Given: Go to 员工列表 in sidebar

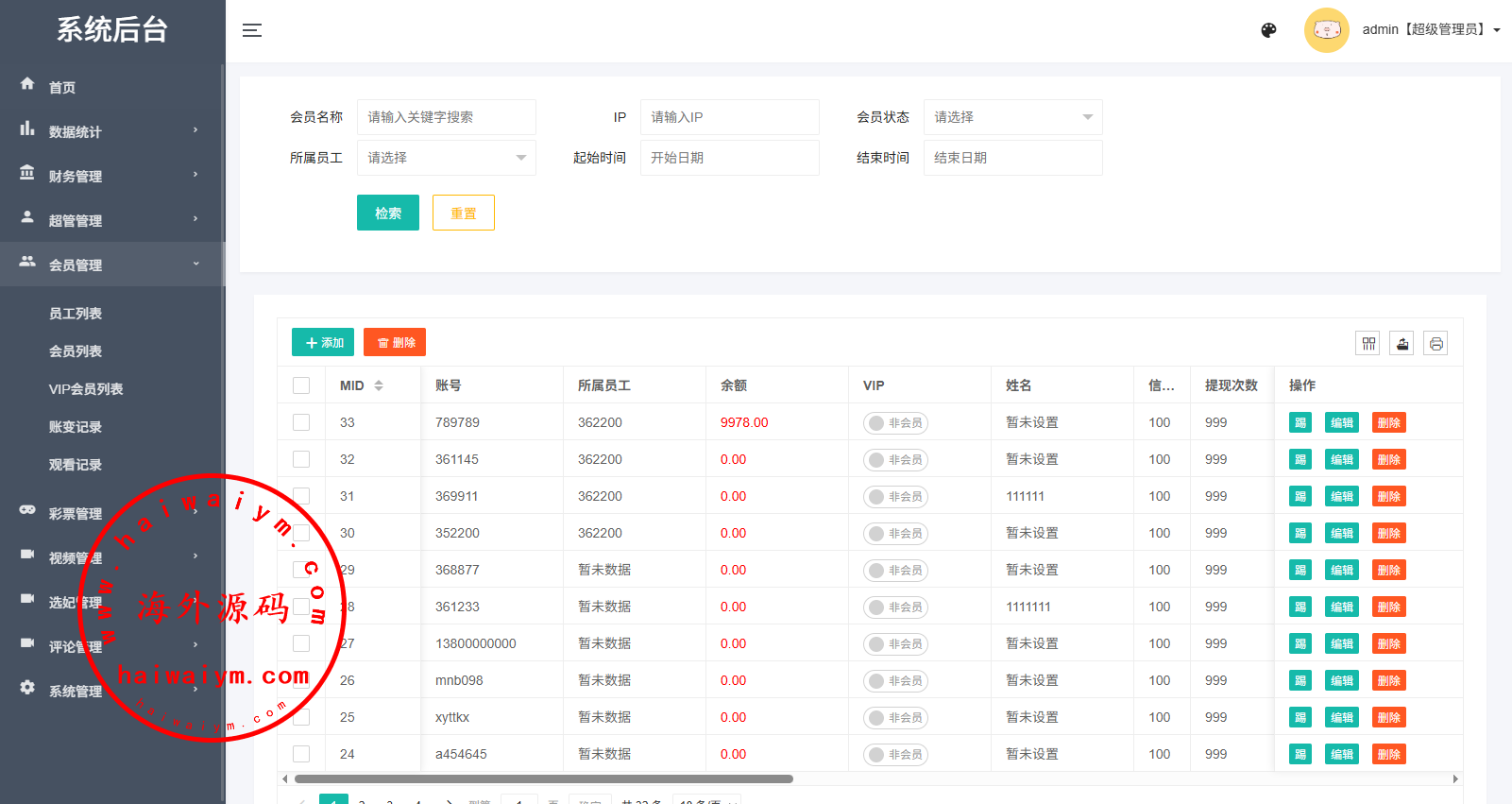Looking at the screenshot, I should click(76, 314).
